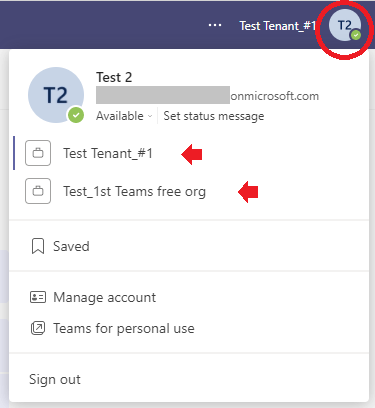Click the large T2 profile picture
The image size is (375, 408).
coord(56,95)
